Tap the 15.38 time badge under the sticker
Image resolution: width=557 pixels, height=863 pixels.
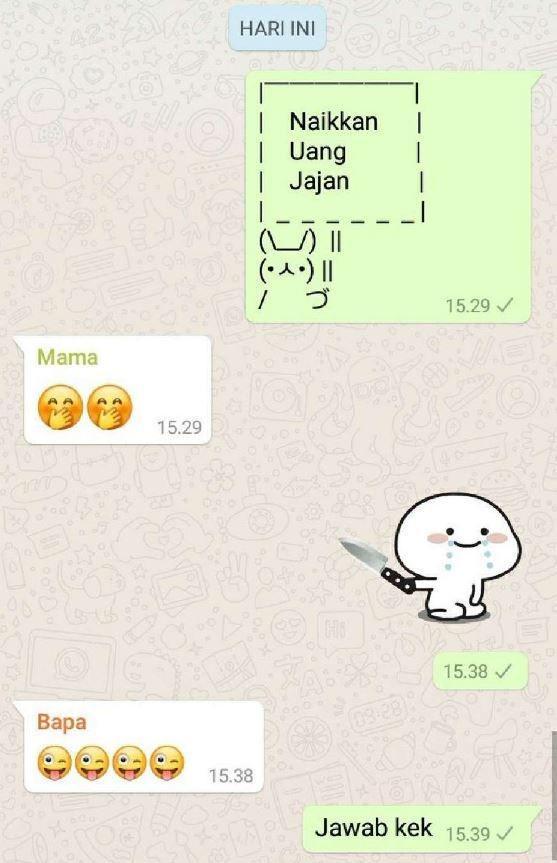pos(480,671)
